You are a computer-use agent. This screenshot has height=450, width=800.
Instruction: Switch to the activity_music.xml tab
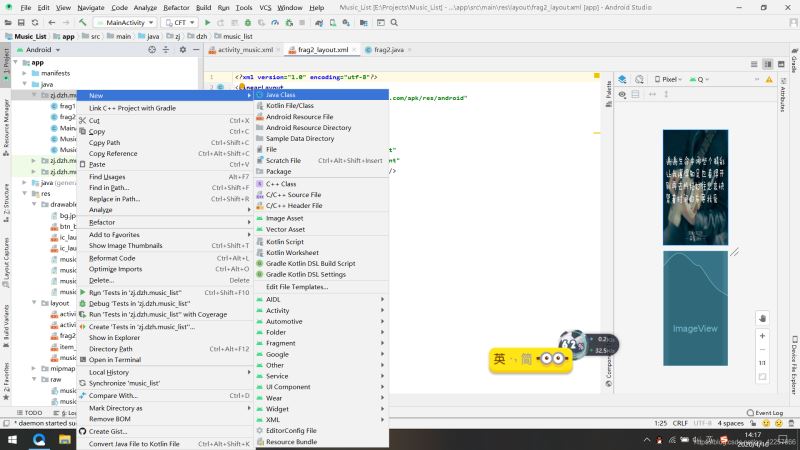[243, 49]
